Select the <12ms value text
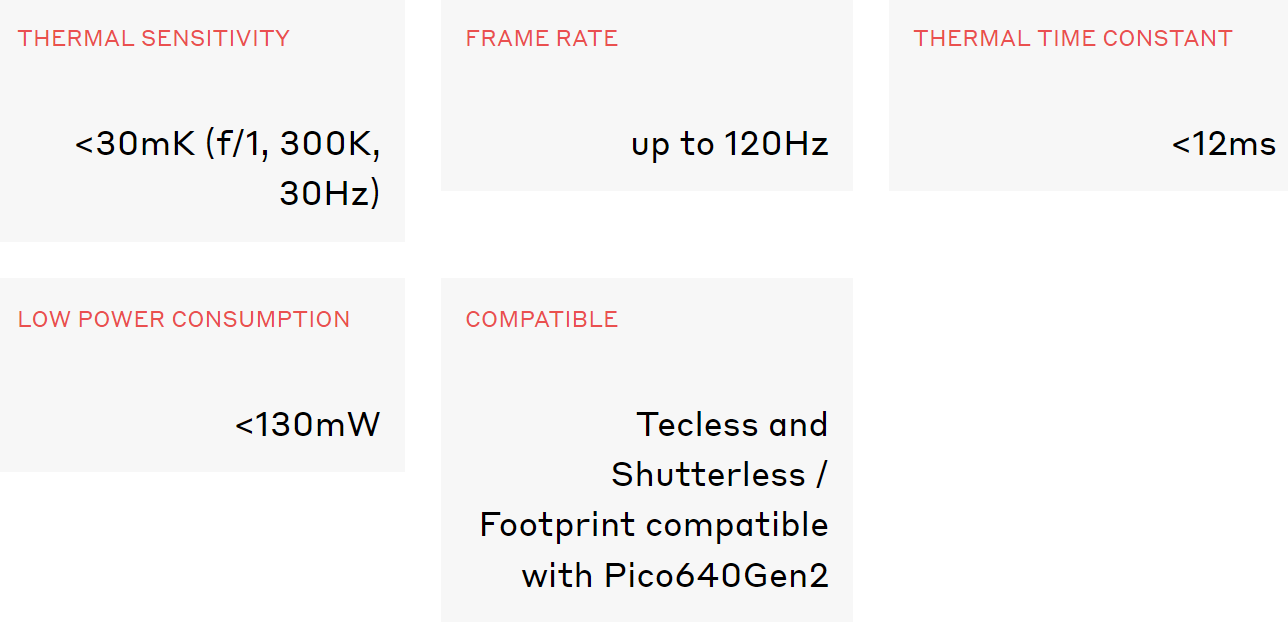This screenshot has width=1288, height=622. [x=1224, y=145]
